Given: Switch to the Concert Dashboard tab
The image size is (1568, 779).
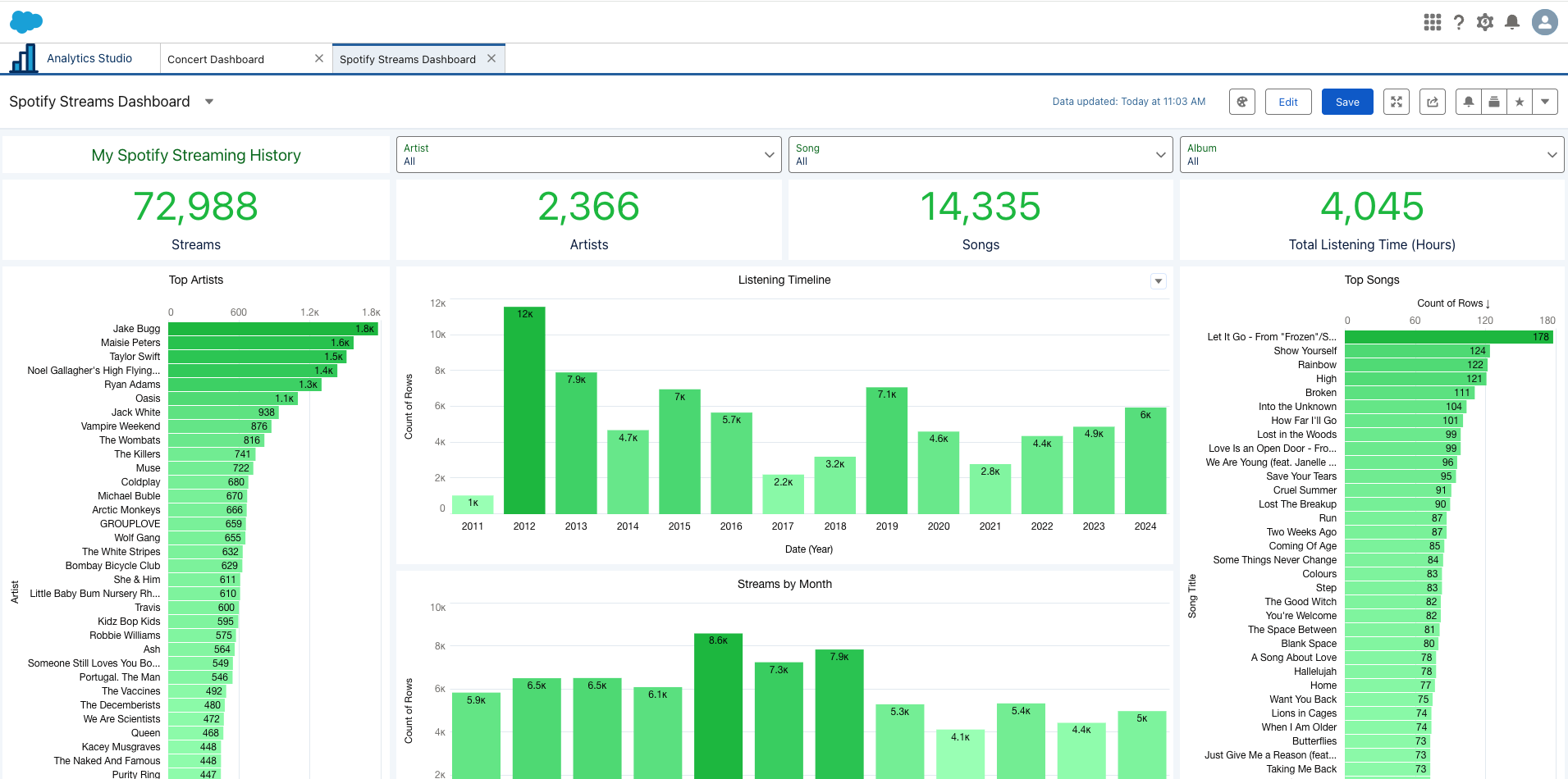Looking at the screenshot, I should (216, 59).
